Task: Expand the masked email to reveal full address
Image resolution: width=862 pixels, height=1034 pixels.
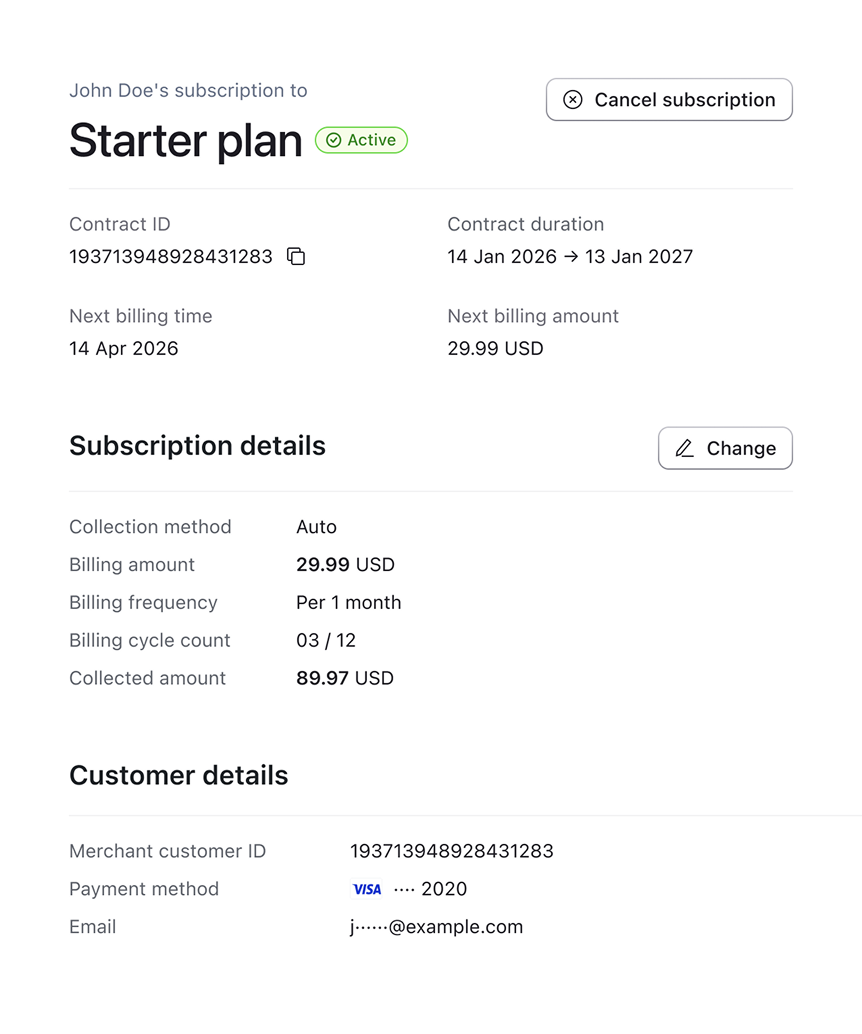Action: click(x=436, y=927)
